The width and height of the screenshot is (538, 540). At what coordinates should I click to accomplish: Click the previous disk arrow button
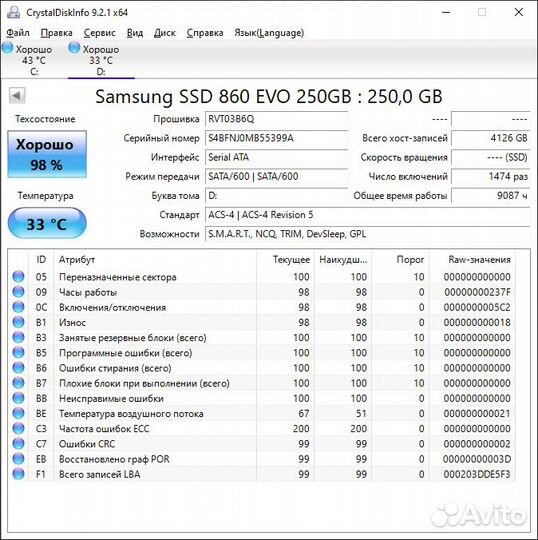[17, 95]
